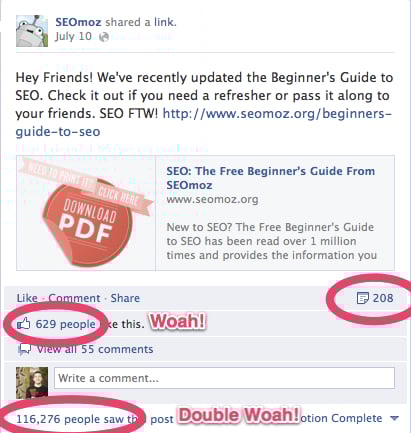Open the seomoz.org beginners-guide-to-seo URL
Screen dimensions: 411x433
pyautogui.click(x=203, y=123)
